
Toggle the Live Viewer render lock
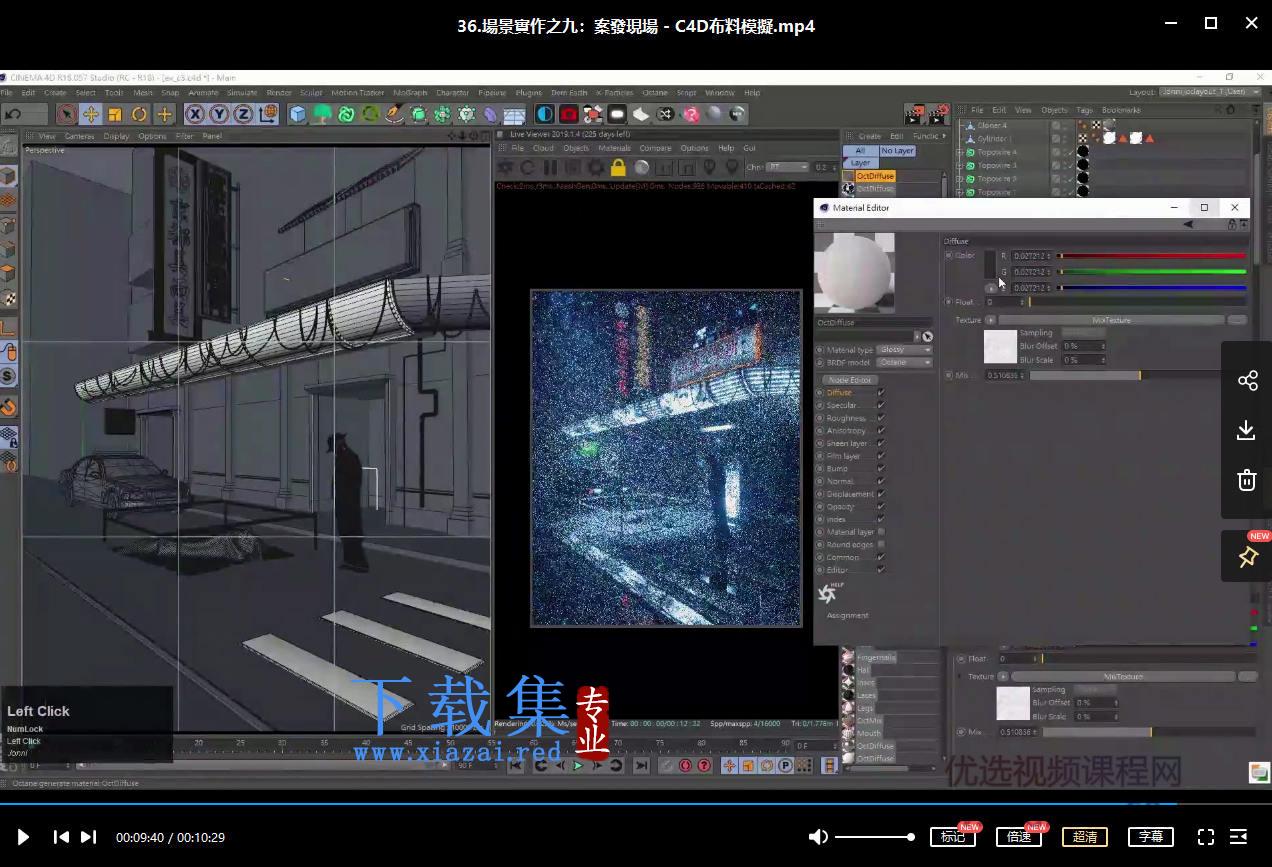pyautogui.click(x=618, y=167)
